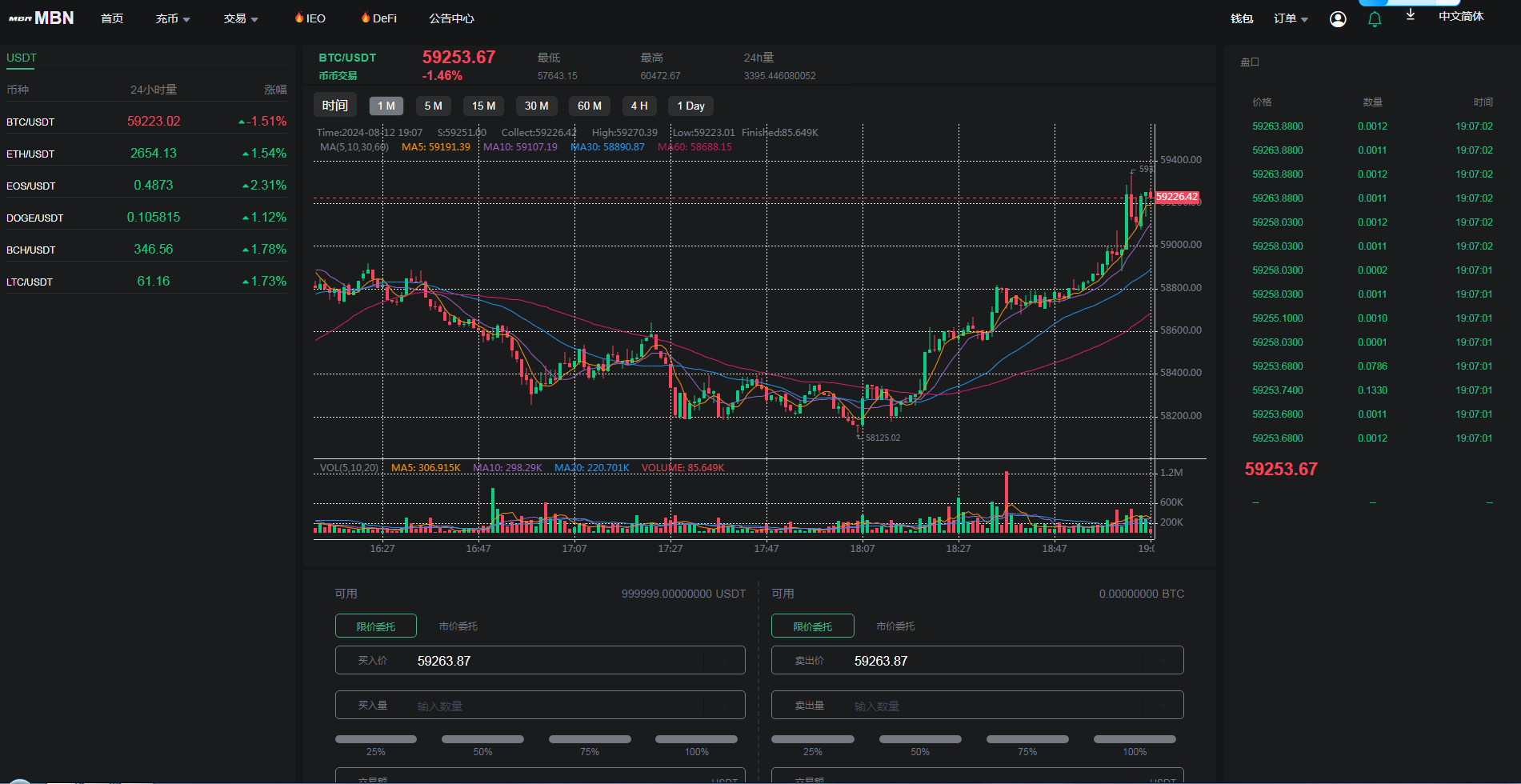Screen dimensions: 1521x784
Task: Switch chart to 1 Day interval
Action: pos(690,106)
